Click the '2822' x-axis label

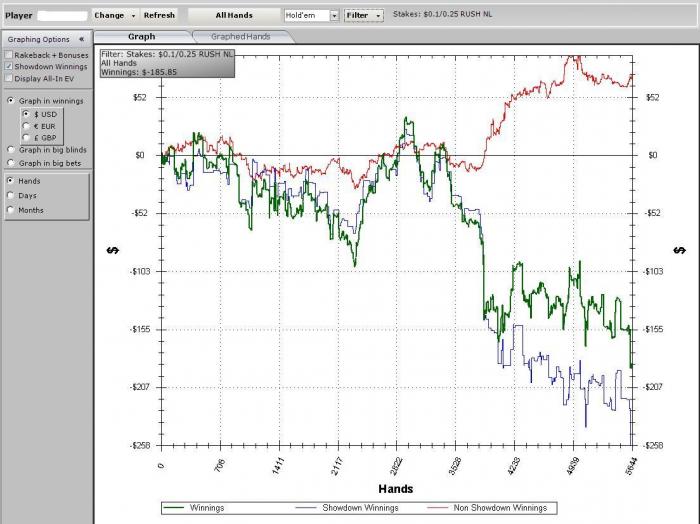[396, 466]
